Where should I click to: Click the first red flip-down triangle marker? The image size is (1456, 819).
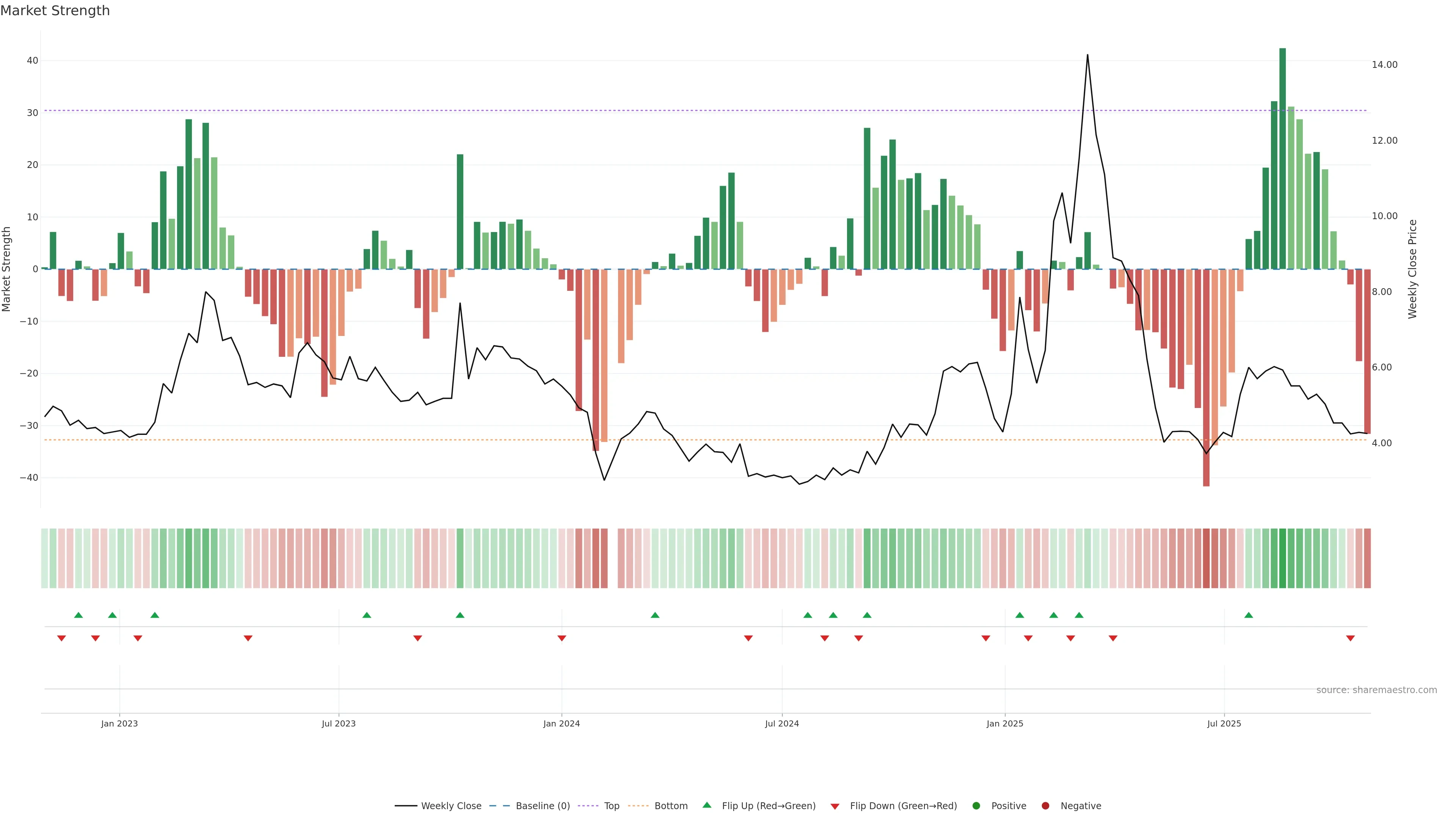pyautogui.click(x=61, y=638)
